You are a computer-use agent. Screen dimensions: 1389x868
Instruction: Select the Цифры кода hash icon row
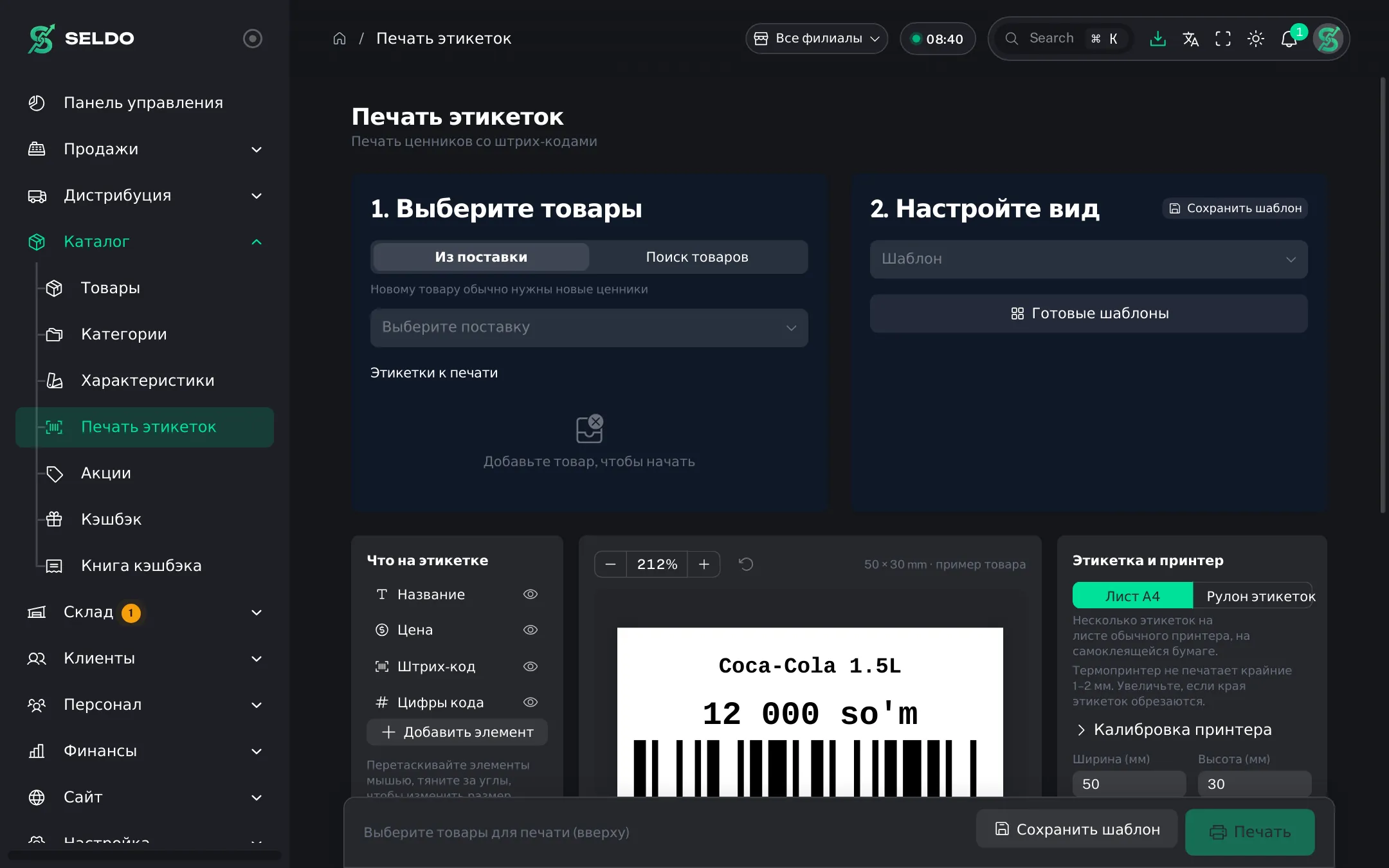(x=457, y=703)
